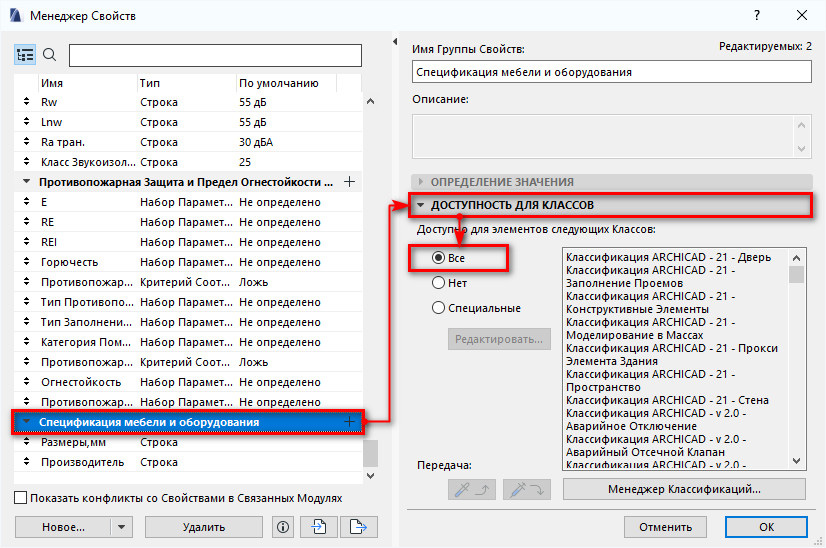
Task: Select the Все radio button
Action: 438,257
